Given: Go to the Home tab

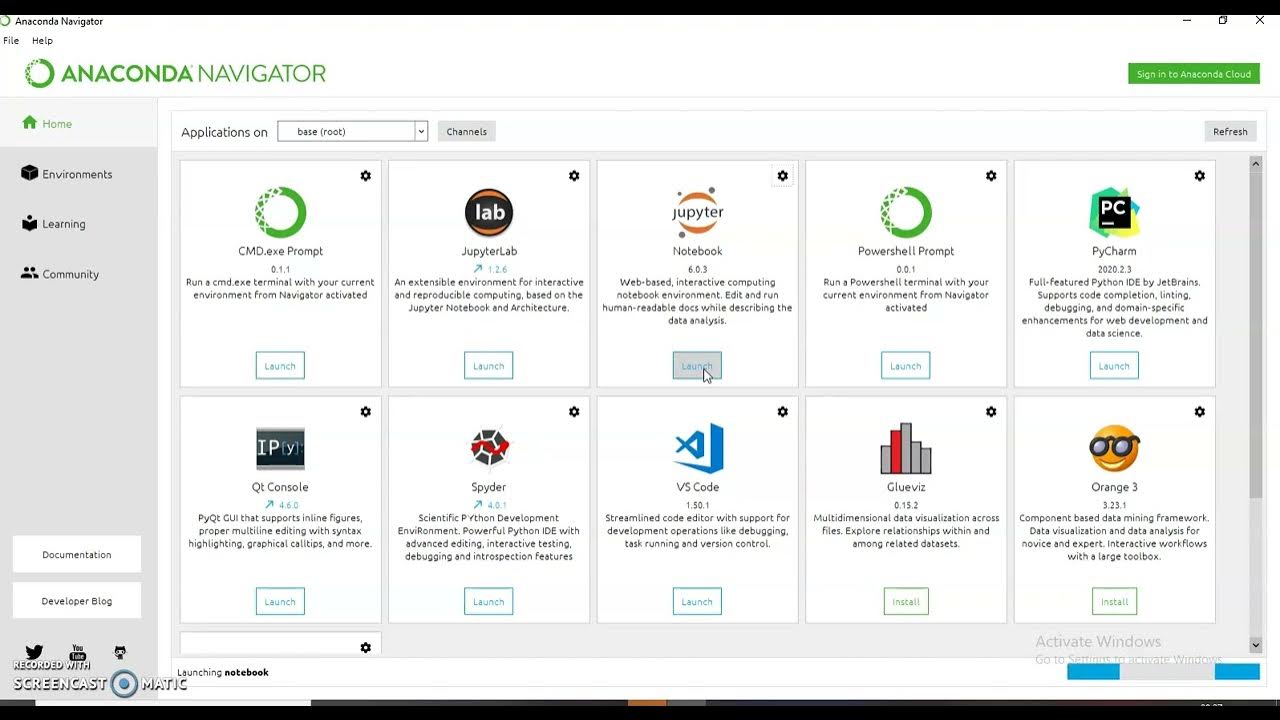Looking at the screenshot, I should [78, 124].
